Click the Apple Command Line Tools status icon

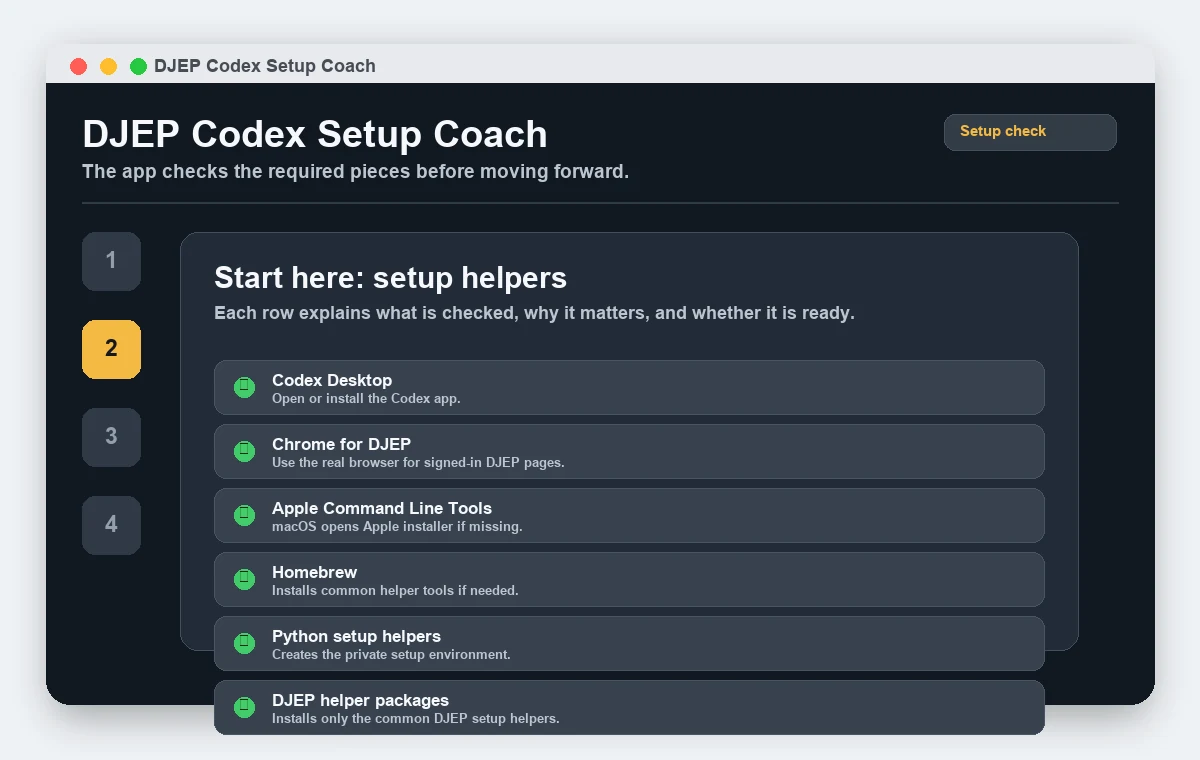(244, 515)
